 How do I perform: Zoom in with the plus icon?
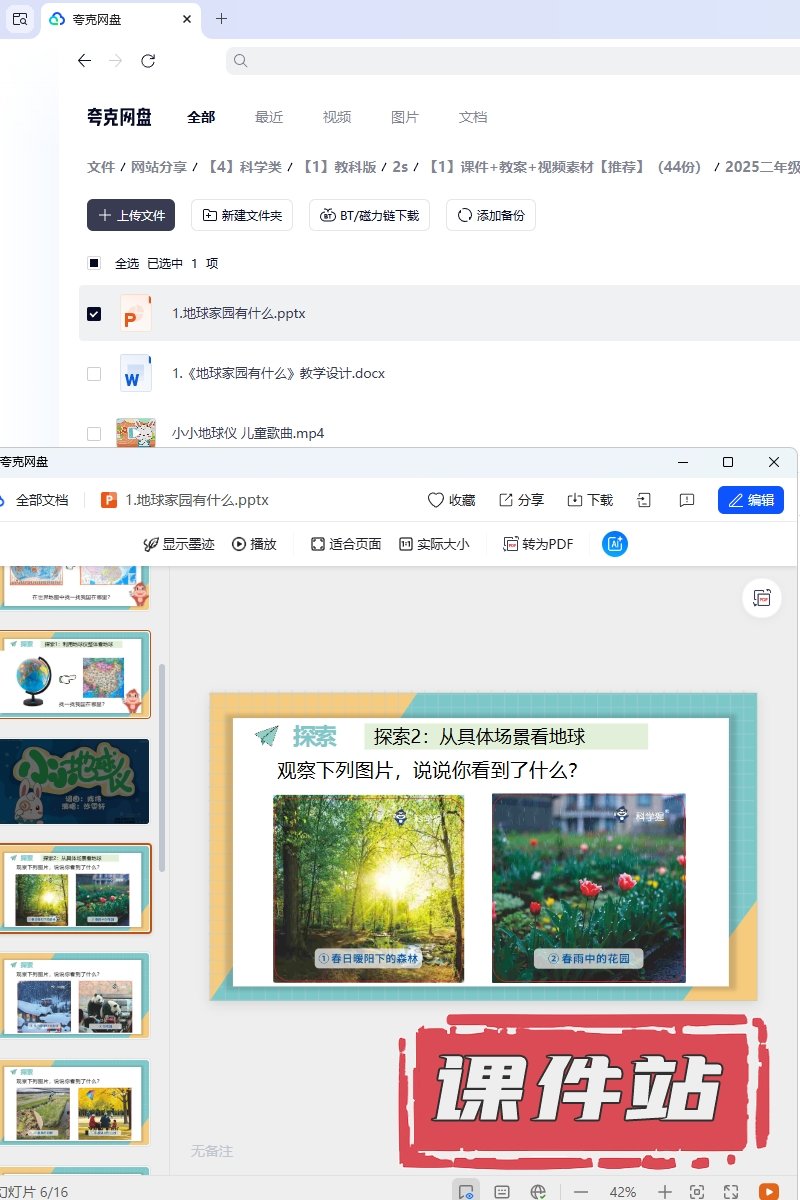click(664, 1191)
